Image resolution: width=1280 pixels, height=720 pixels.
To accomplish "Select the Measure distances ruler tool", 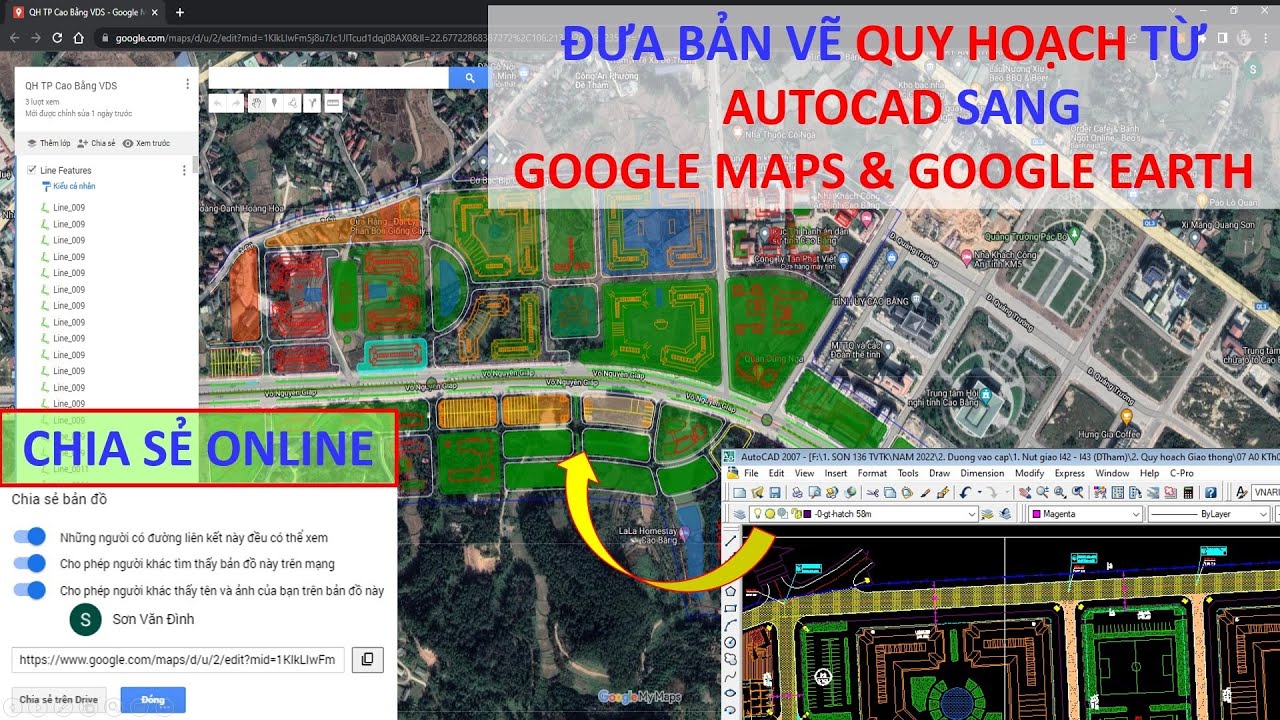I will [x=333, y=103].
